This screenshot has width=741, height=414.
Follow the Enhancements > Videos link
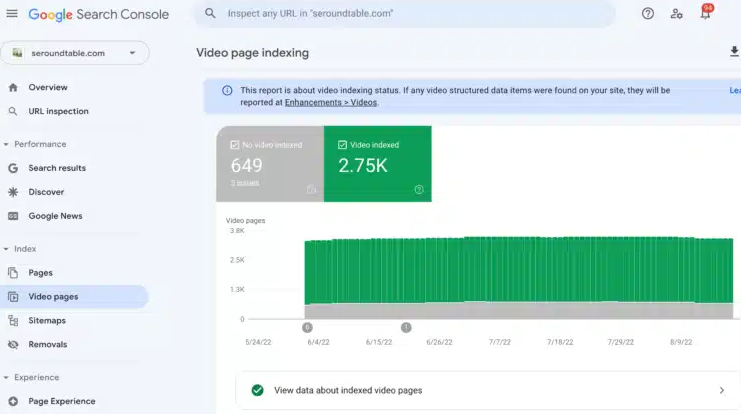pyautogui.click(x=331, y=102)
